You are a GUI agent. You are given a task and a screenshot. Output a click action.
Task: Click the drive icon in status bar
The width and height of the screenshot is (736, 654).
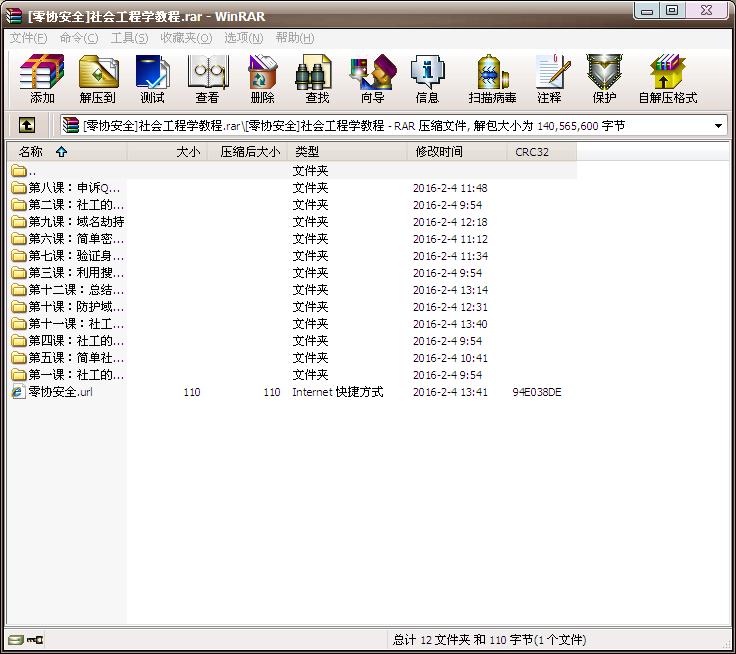(15, 639)
